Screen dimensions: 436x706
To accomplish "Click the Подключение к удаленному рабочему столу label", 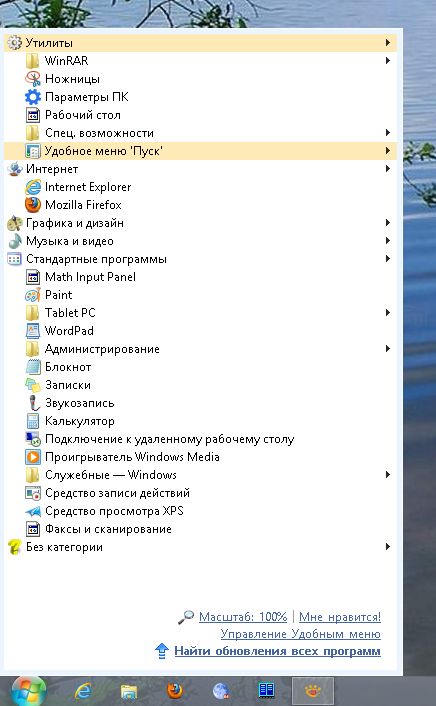I will click(170, 439).
